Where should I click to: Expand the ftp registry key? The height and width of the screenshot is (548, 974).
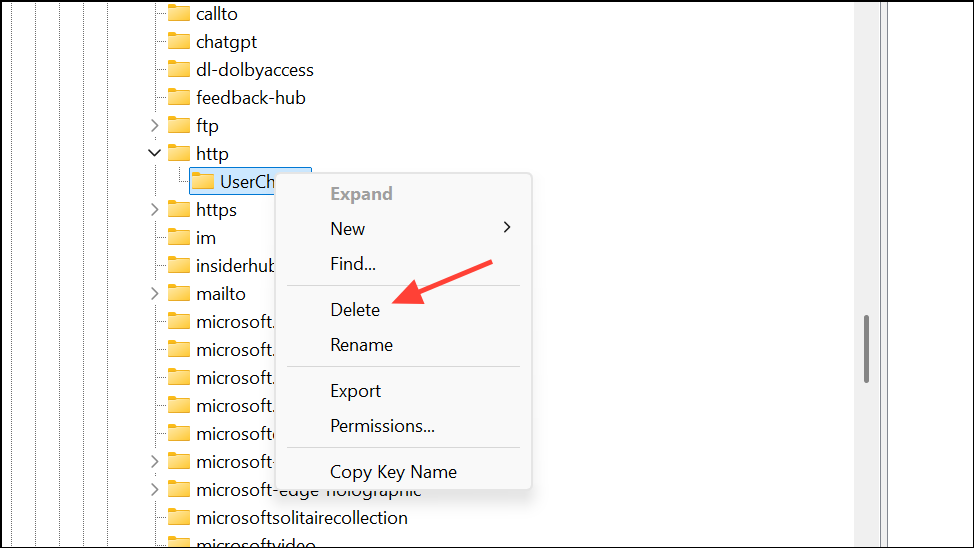[154, 126]
